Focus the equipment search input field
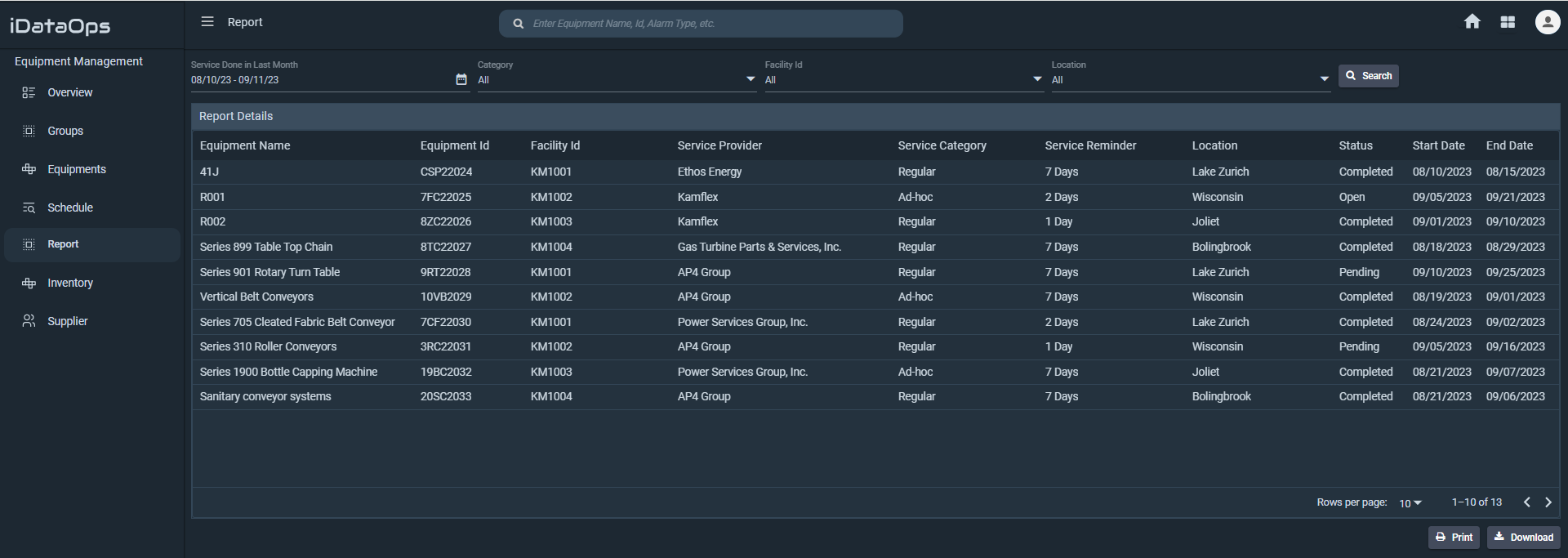The image size is (1568, 558). [710, 24]
